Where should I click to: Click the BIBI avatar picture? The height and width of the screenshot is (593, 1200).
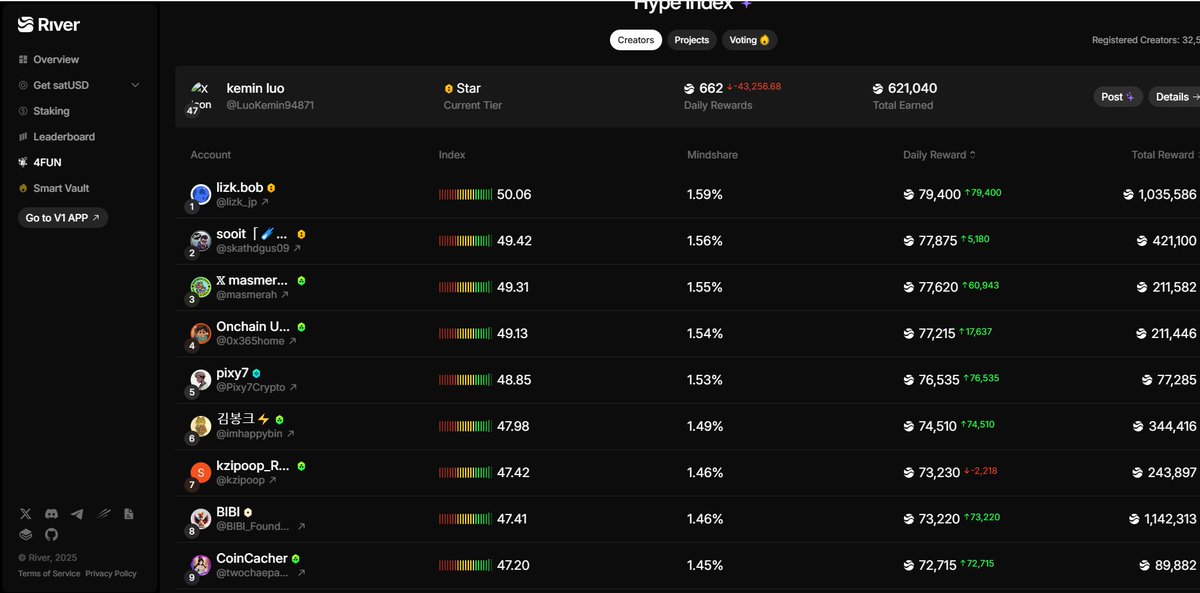pos(200,518)
